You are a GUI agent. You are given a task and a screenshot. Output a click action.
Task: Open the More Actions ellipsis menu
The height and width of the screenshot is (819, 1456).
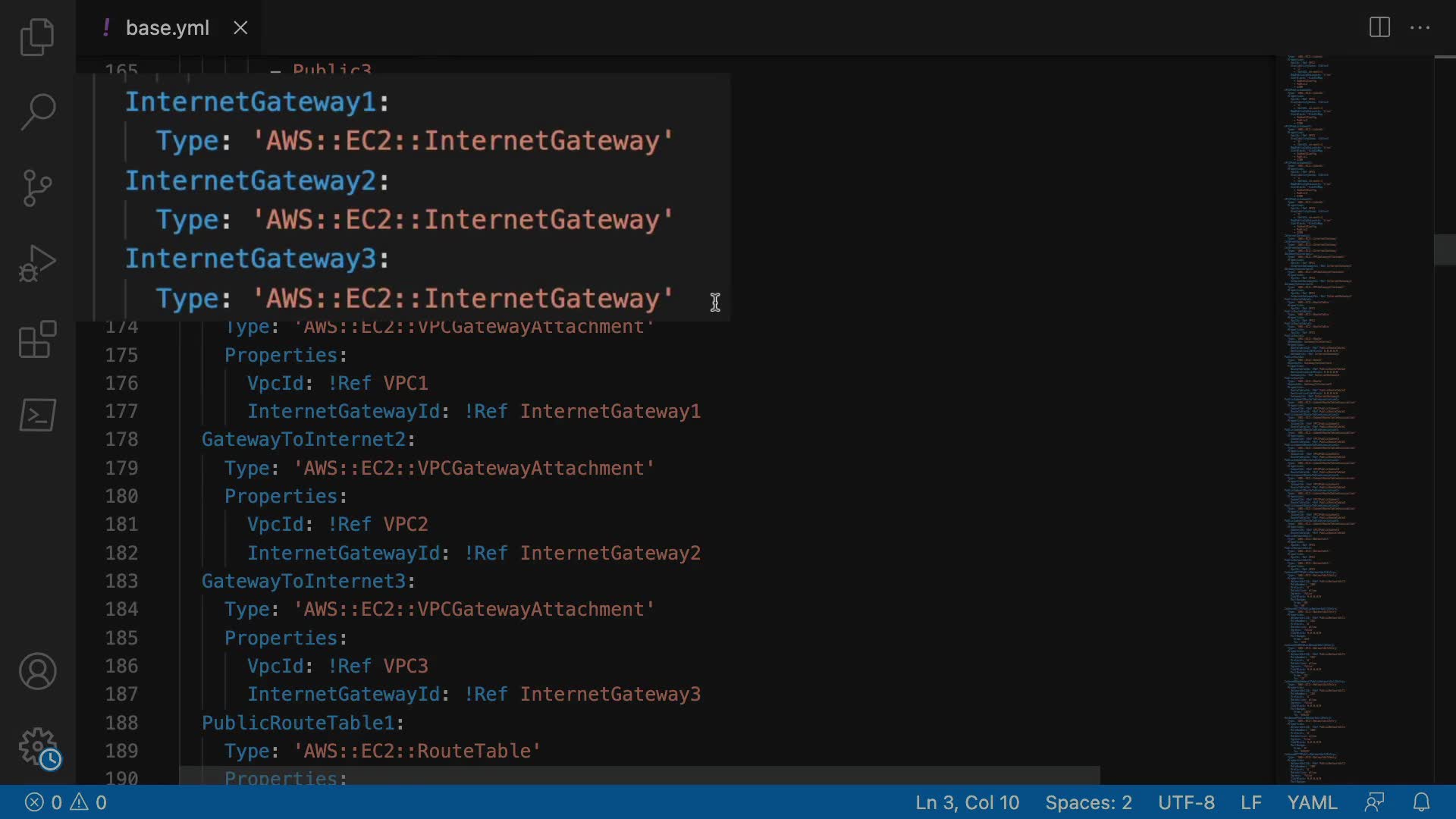point(1420,28)
